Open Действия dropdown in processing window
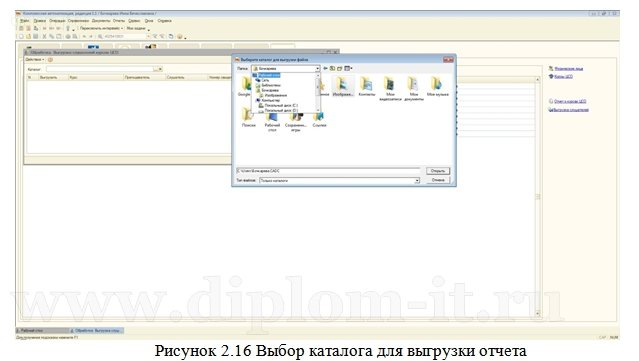This screenshot has height=361, width=639. click(35, 60)
